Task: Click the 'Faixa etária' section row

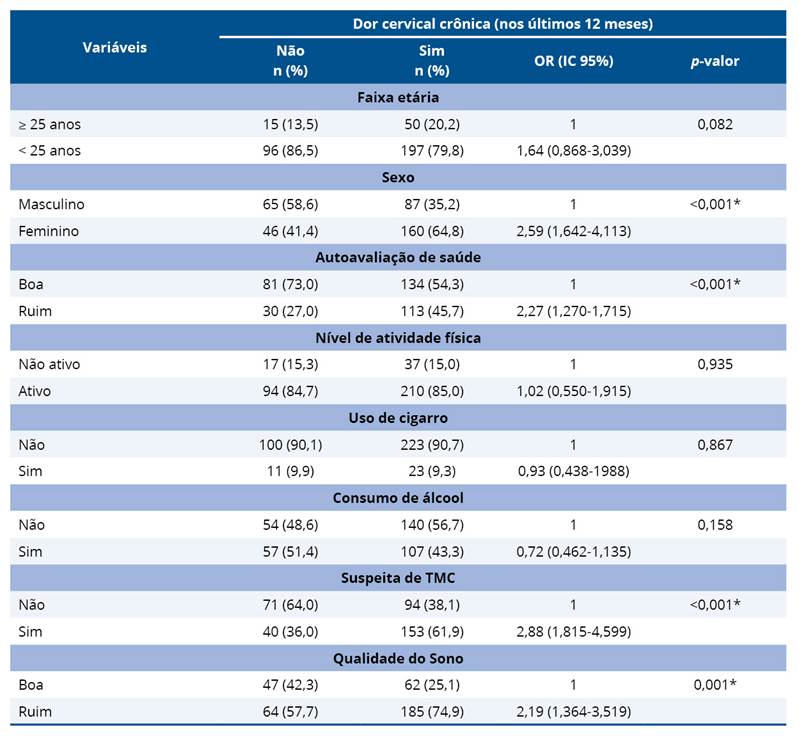Action: [398, 97]
